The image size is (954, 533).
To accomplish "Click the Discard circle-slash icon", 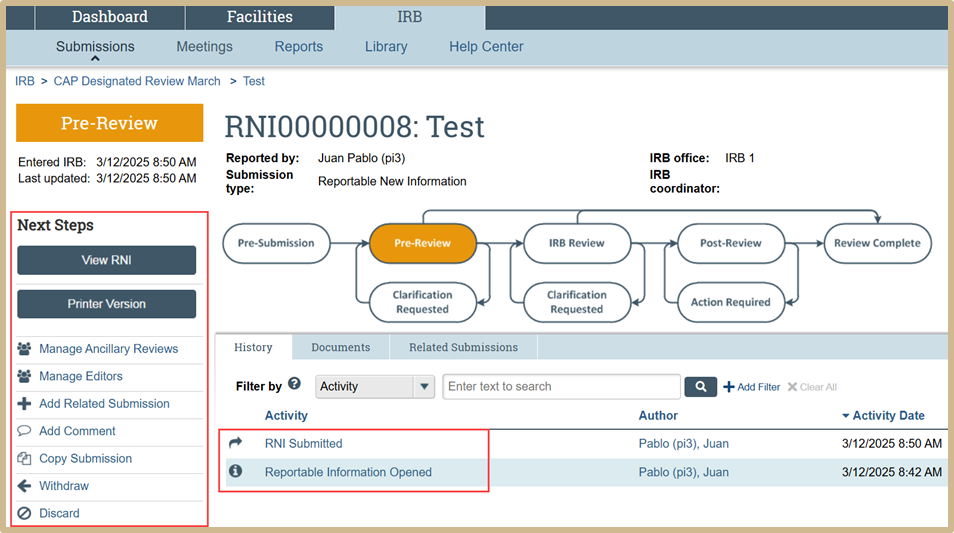I will tap(25, 513).
